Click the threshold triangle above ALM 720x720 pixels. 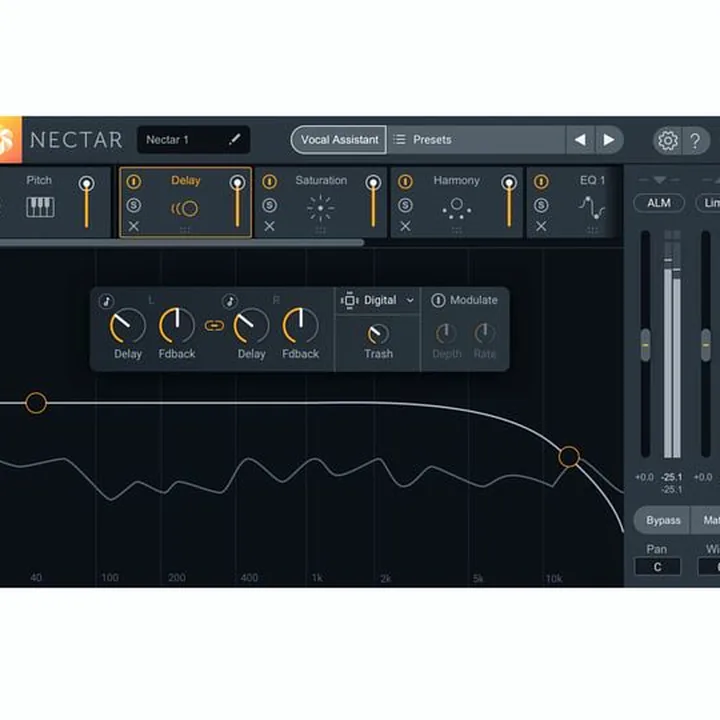click(x=659, y=180)
